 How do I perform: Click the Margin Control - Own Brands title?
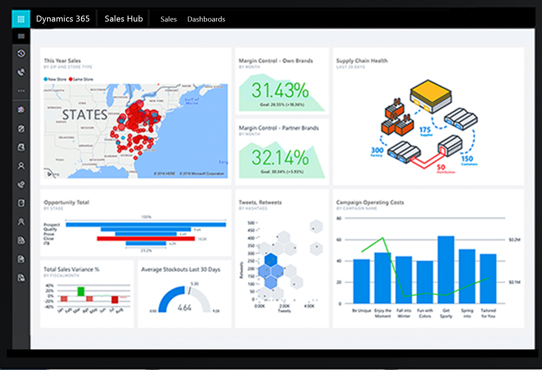click(275, 61)
